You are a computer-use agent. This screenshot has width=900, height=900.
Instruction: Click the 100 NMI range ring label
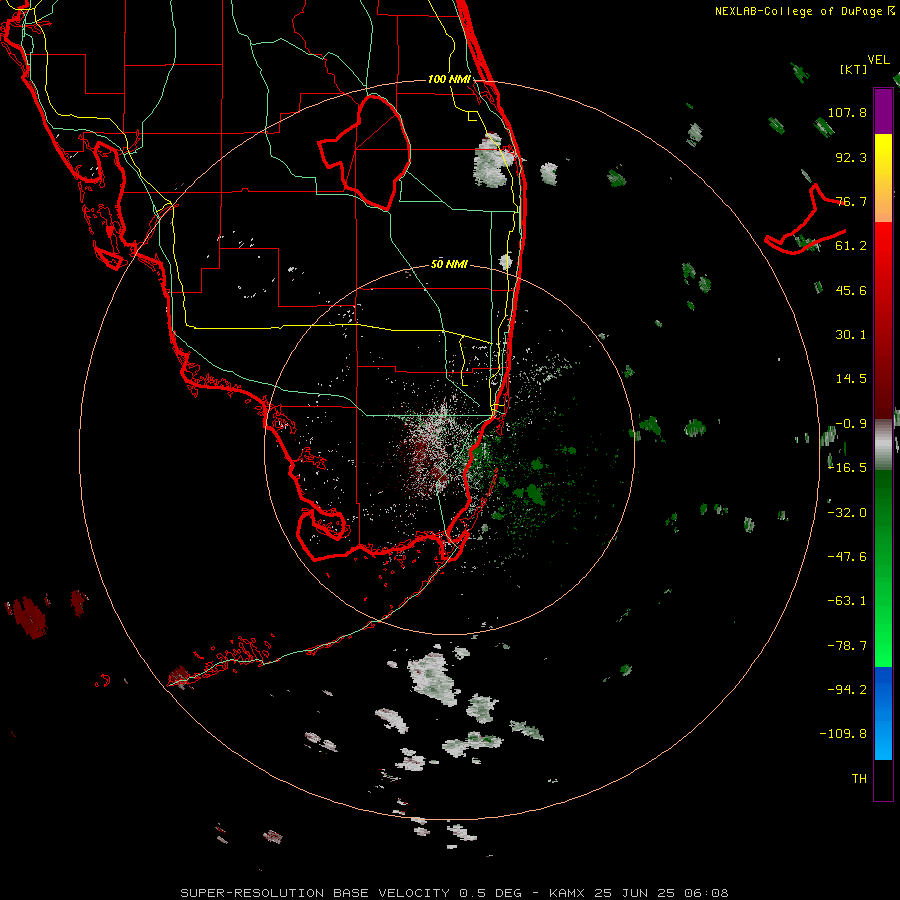point(449,79)
